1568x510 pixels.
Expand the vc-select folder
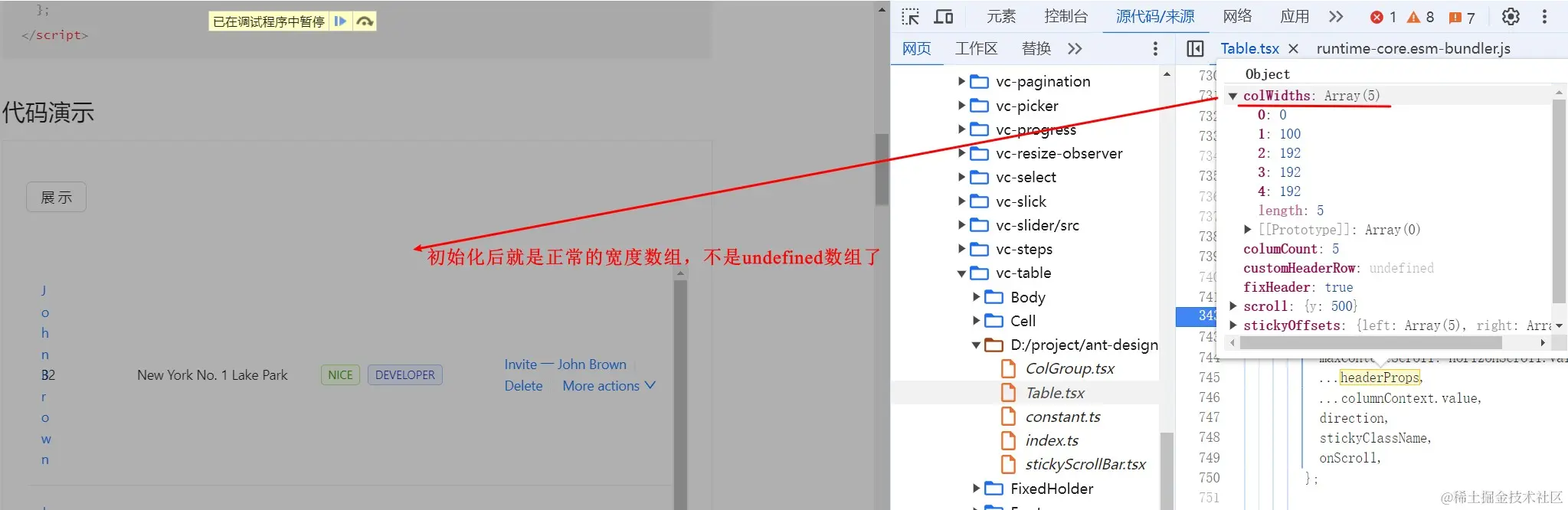[962, 177]
